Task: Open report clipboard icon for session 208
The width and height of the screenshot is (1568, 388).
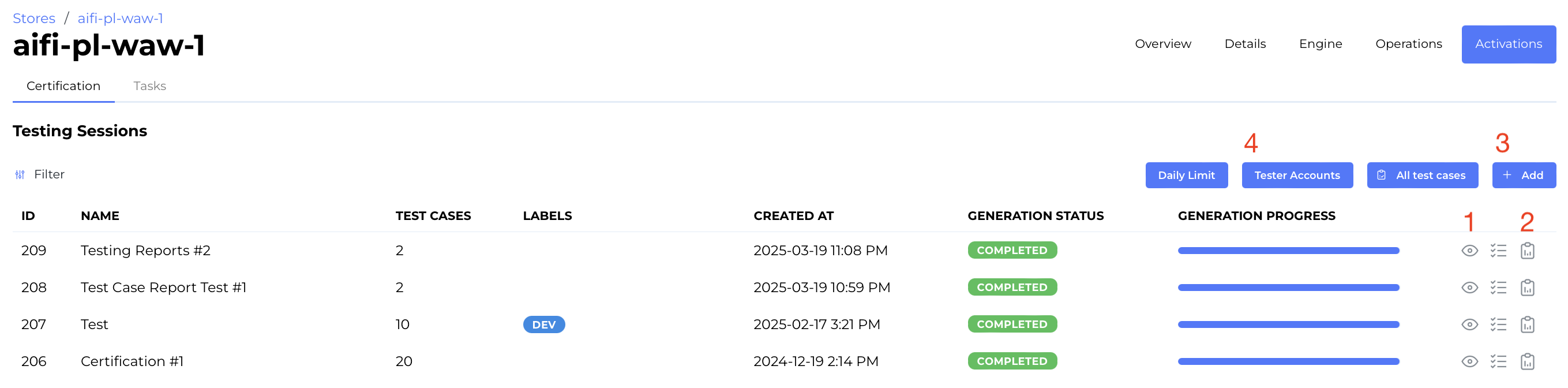Action: coord(1526,288)
